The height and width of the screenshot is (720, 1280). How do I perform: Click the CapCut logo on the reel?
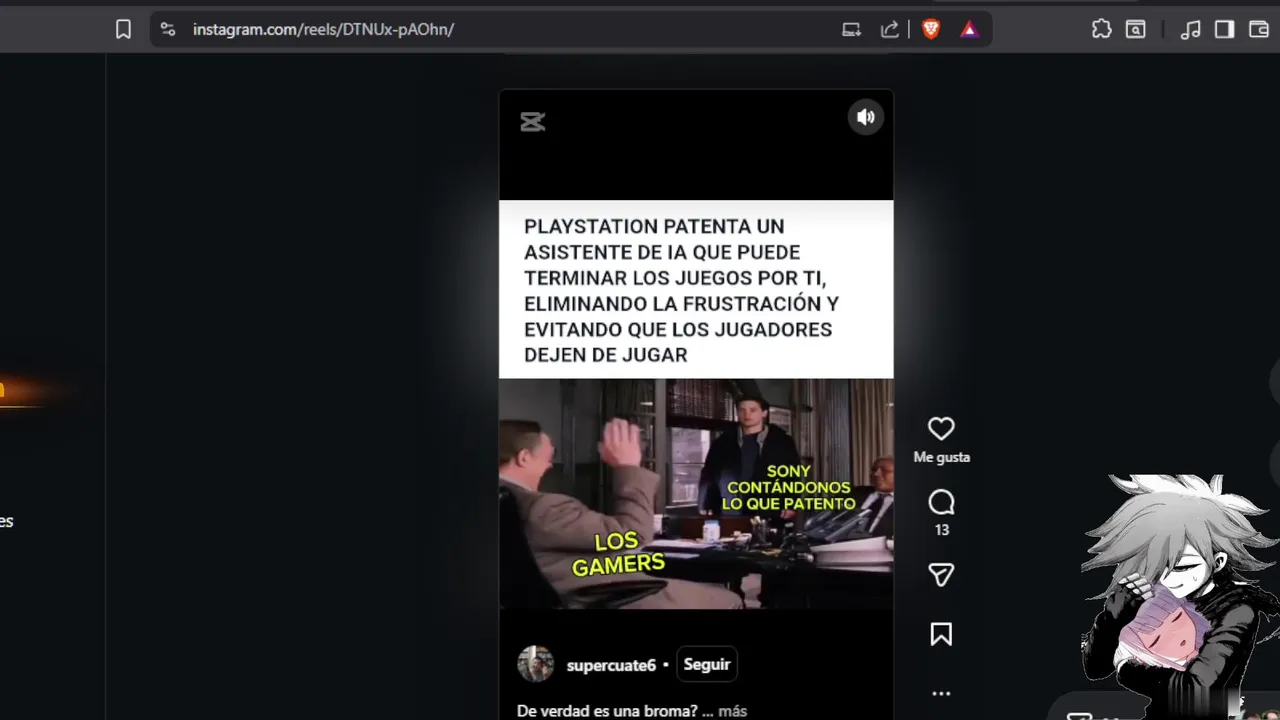532,122
